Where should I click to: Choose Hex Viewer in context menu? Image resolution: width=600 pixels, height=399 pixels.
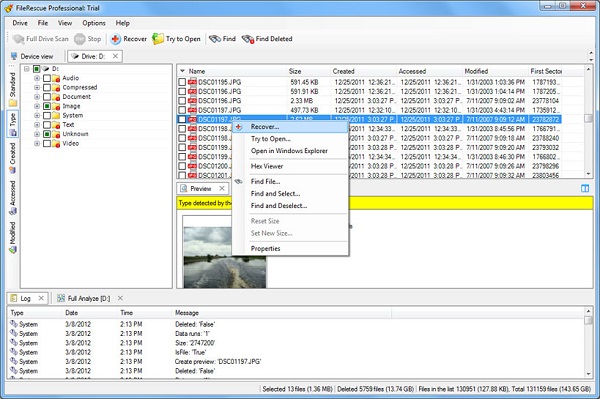pos(290,166)
